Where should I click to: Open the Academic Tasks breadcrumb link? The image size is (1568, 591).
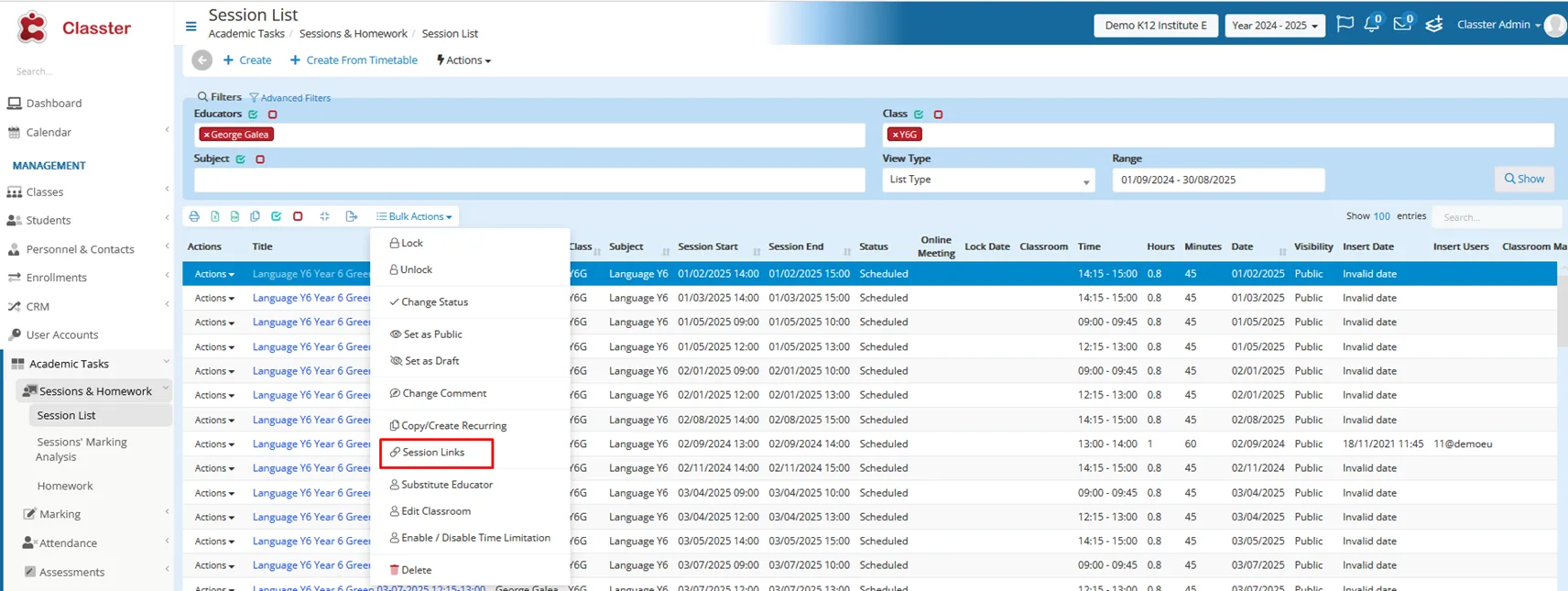tap(246, 34)
